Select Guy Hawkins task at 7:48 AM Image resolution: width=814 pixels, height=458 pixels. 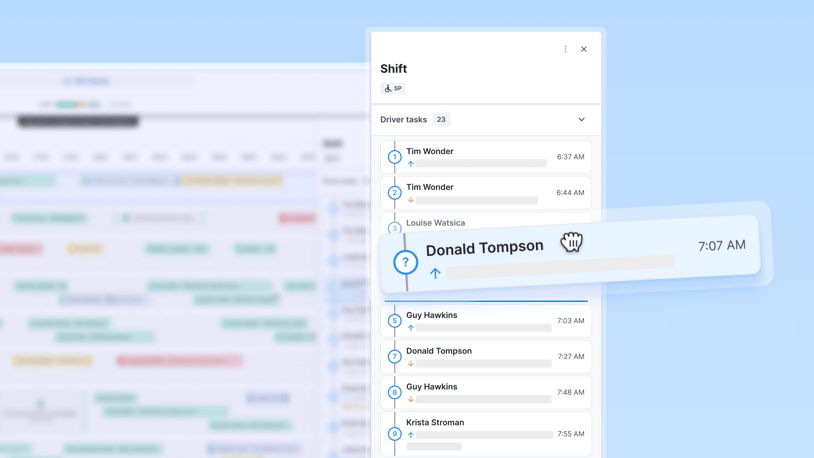pos(486,393)
